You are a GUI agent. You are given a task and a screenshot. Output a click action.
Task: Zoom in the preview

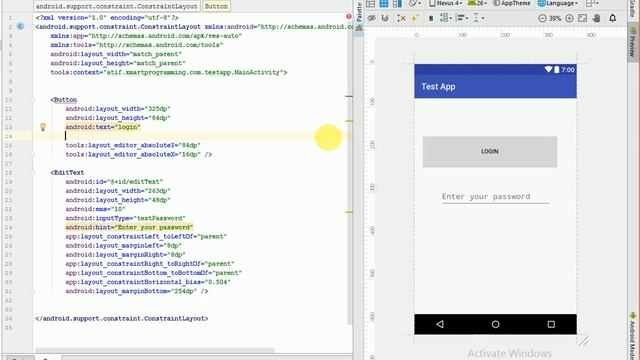tap(569, 18)
